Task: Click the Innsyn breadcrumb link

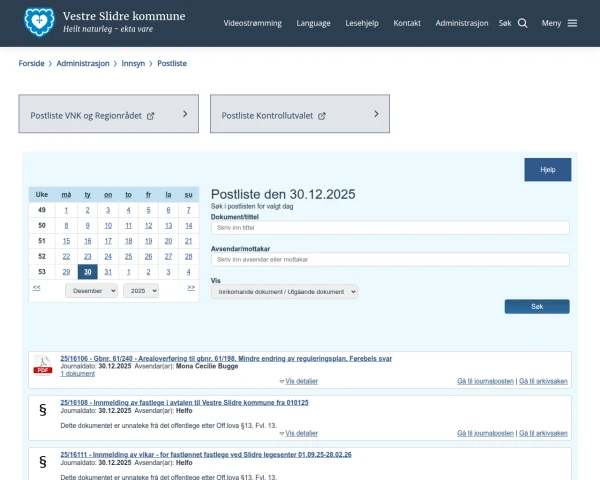Action: point(132,63)
